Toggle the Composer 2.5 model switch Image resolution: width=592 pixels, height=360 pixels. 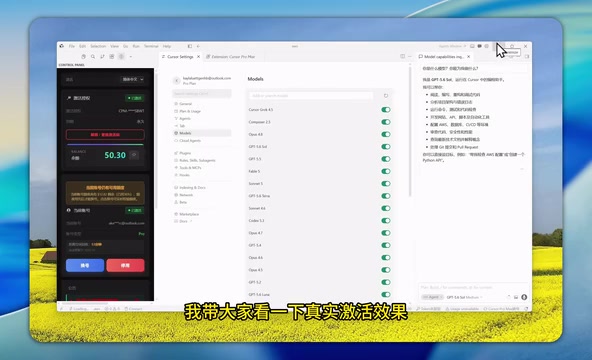385,122
